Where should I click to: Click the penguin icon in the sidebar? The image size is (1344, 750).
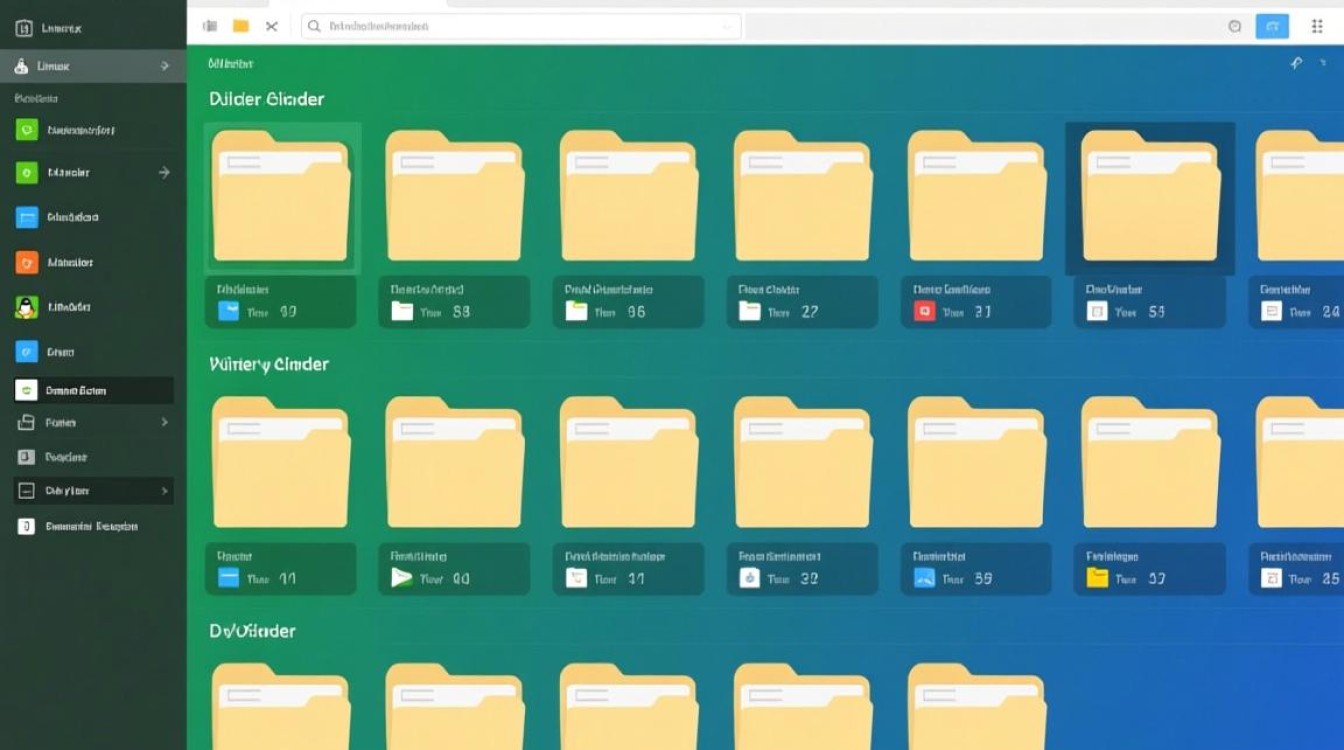(27, 307)
